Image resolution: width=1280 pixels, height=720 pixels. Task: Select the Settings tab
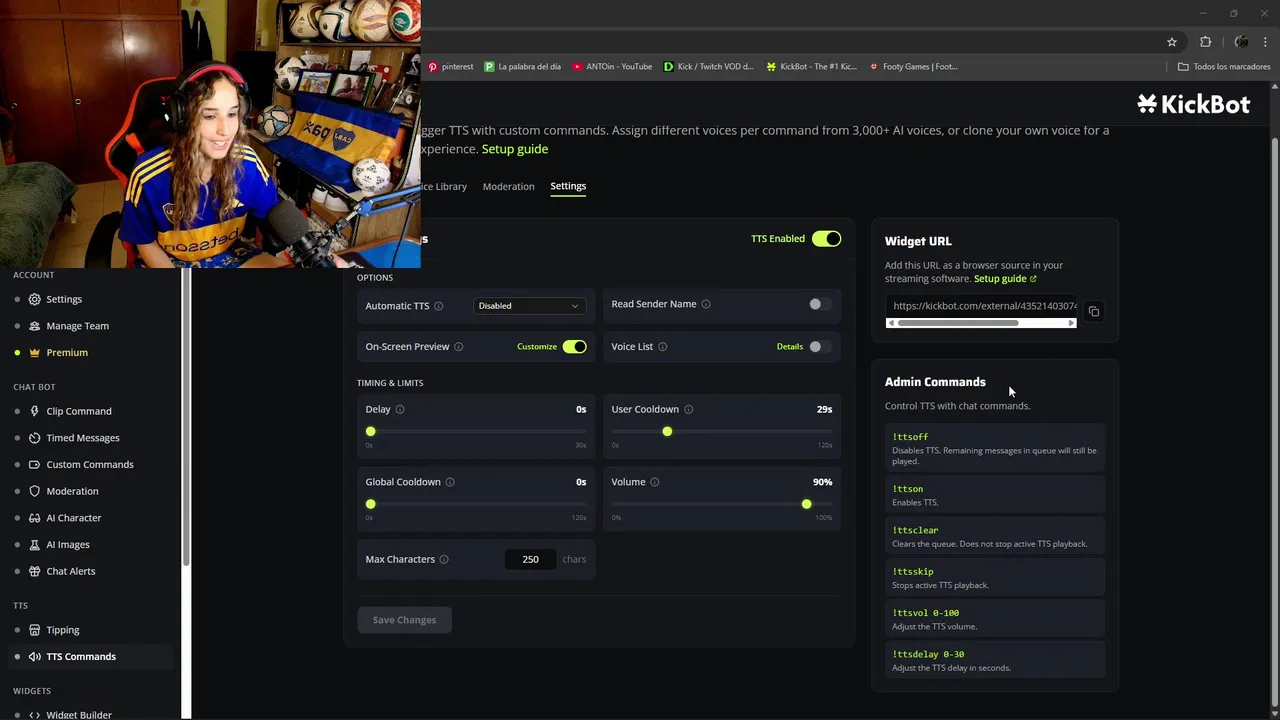[568, 186]
